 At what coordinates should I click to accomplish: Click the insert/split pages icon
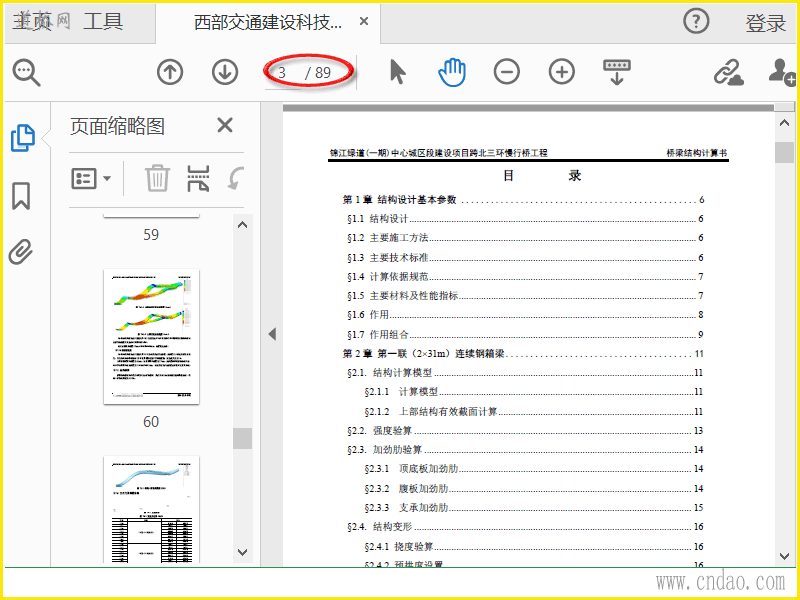198,178
